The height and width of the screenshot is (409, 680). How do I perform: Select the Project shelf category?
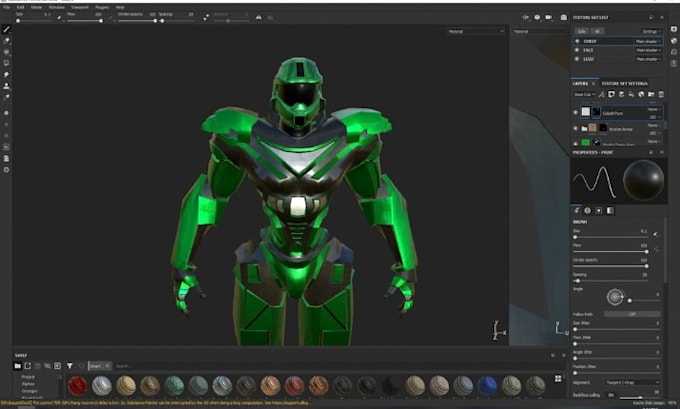28,377
